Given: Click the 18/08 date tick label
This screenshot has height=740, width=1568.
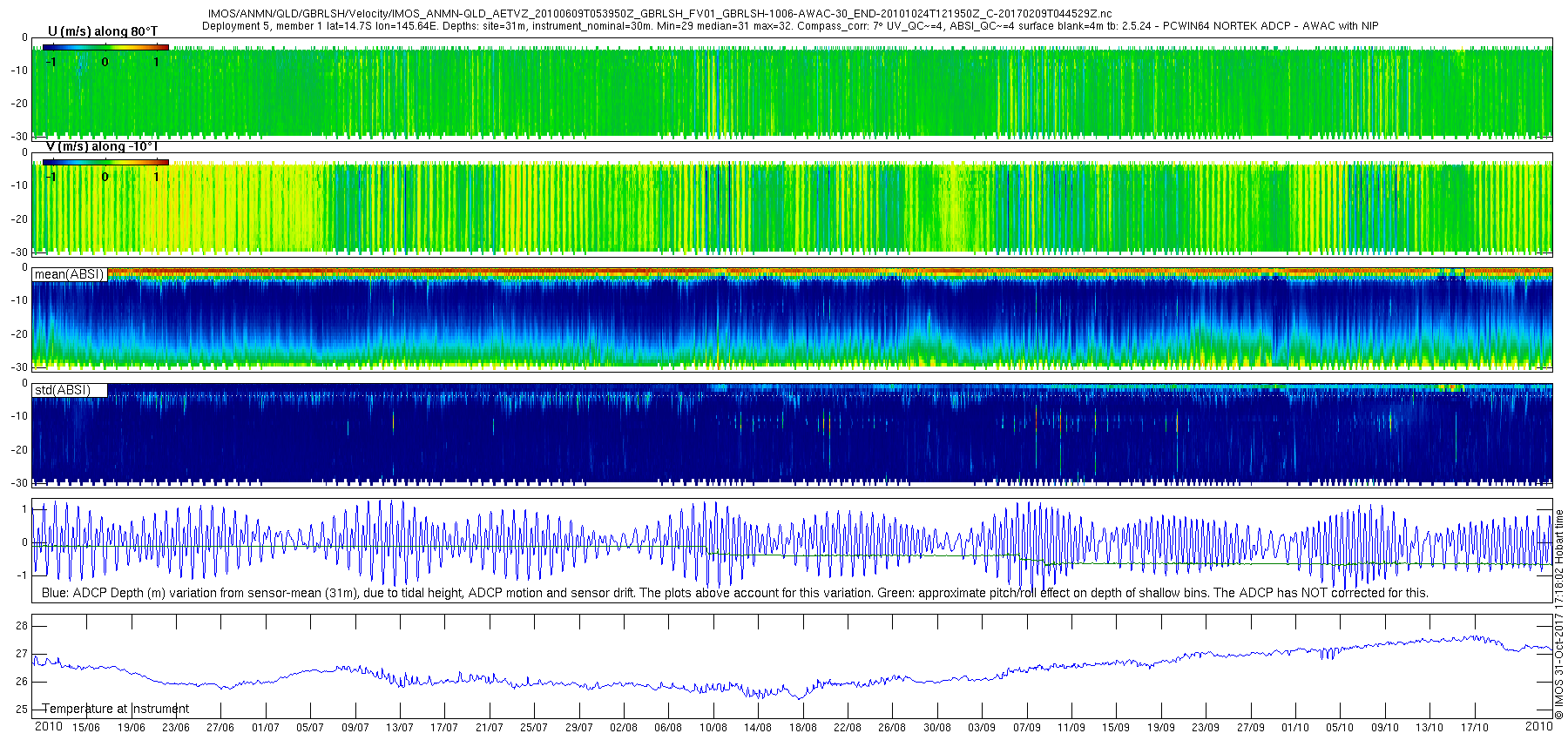Looking at the screenshot, I should coord(802,728).
